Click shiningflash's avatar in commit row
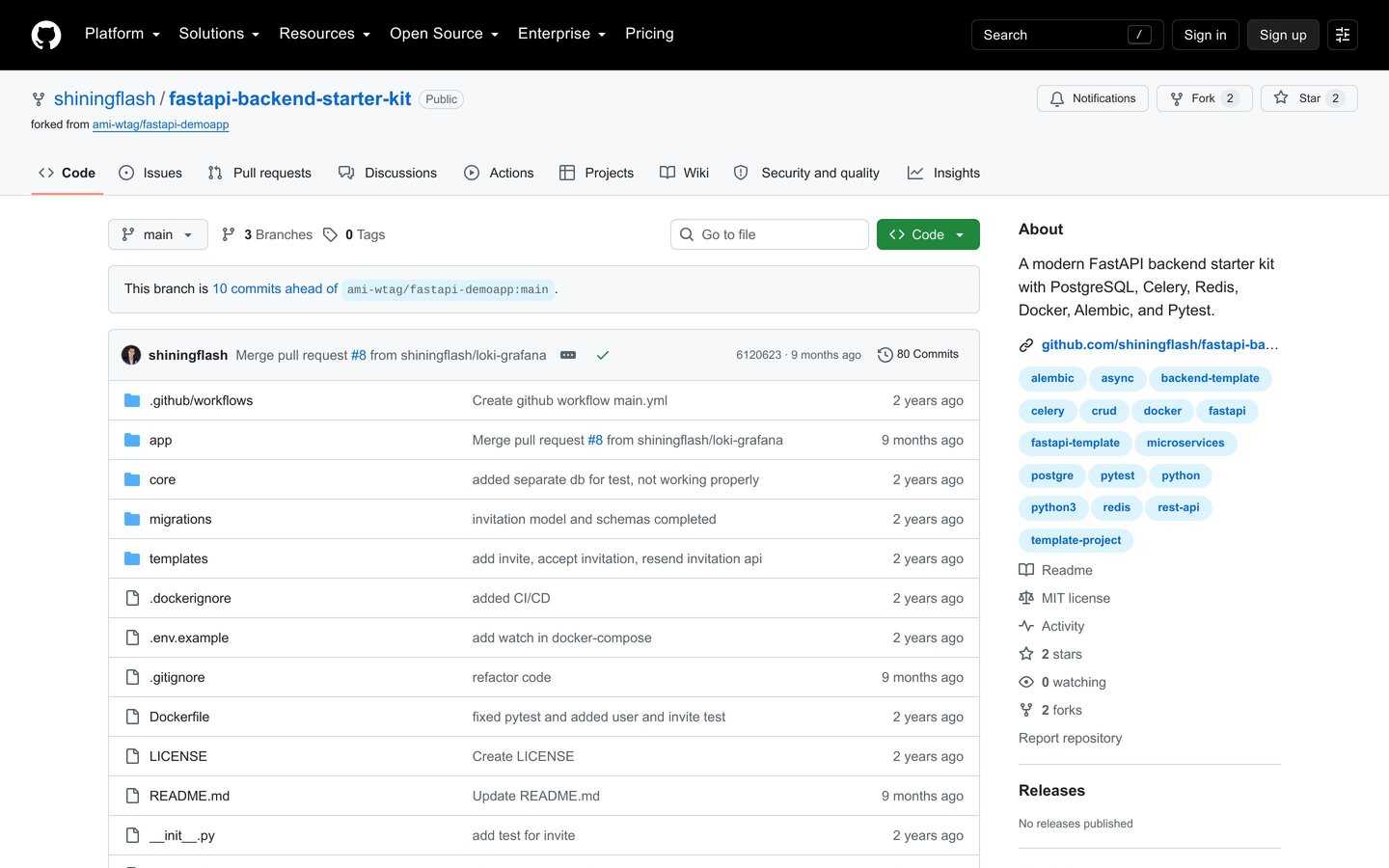This screenshot has height=868, width=1389. point(131,355)
